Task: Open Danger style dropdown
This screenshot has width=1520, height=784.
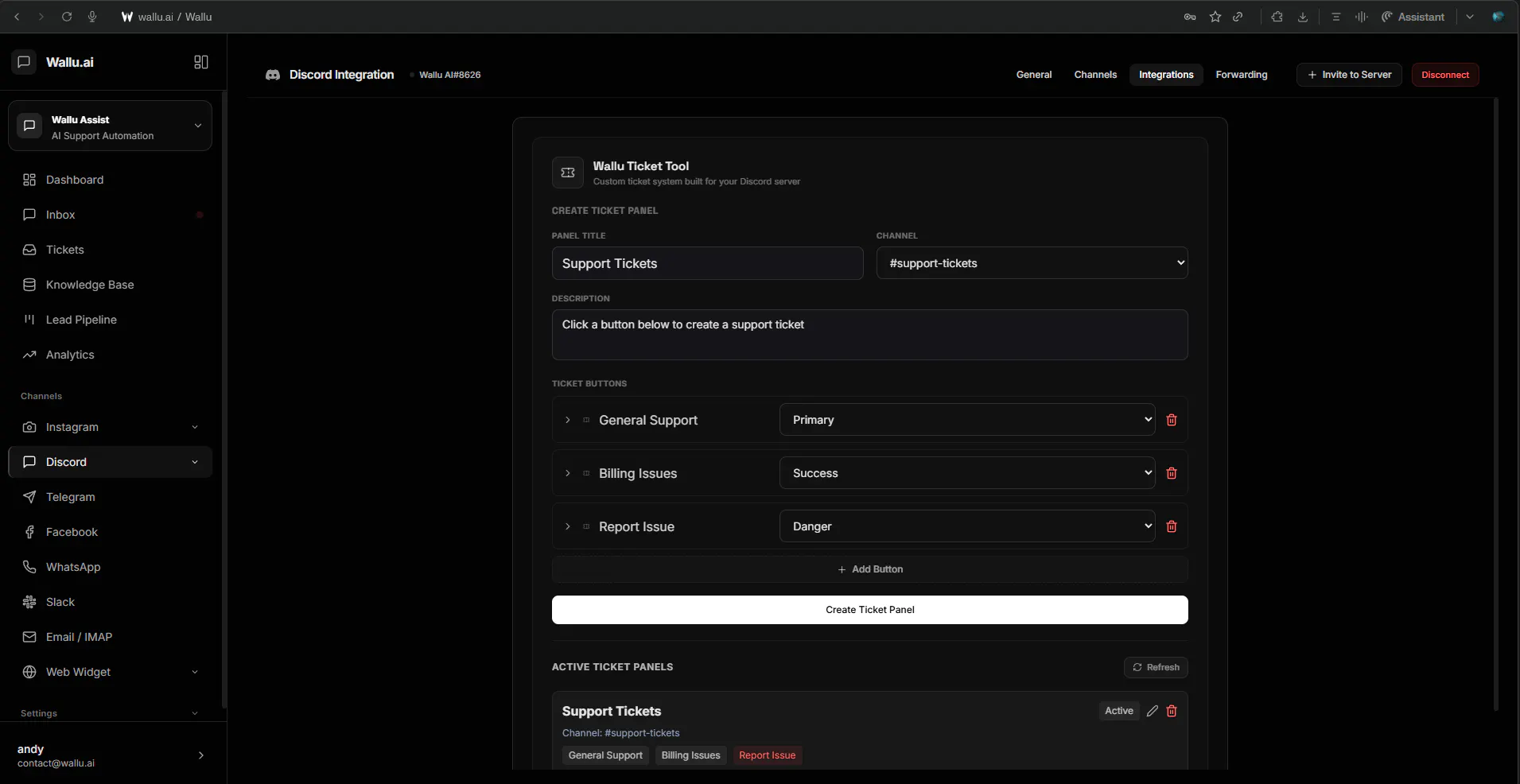Action: tap(967, 526)
